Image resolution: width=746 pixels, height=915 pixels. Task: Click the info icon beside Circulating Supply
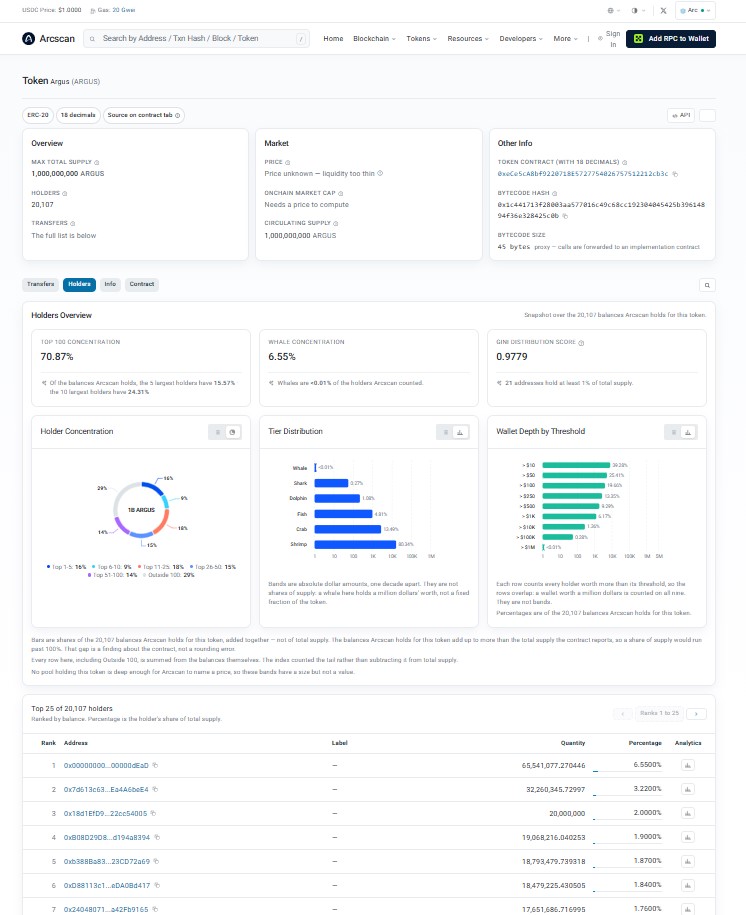click(336, 223)
